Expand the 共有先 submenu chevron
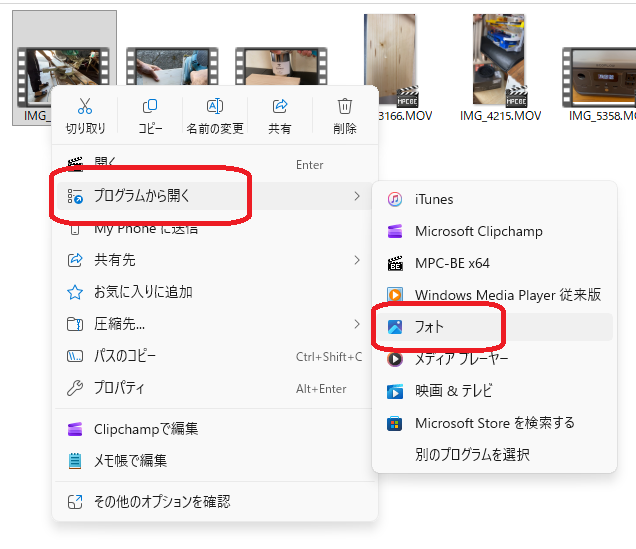Viewport: 636px width, 549px height. pyautogui.click(x=357, y=260)
